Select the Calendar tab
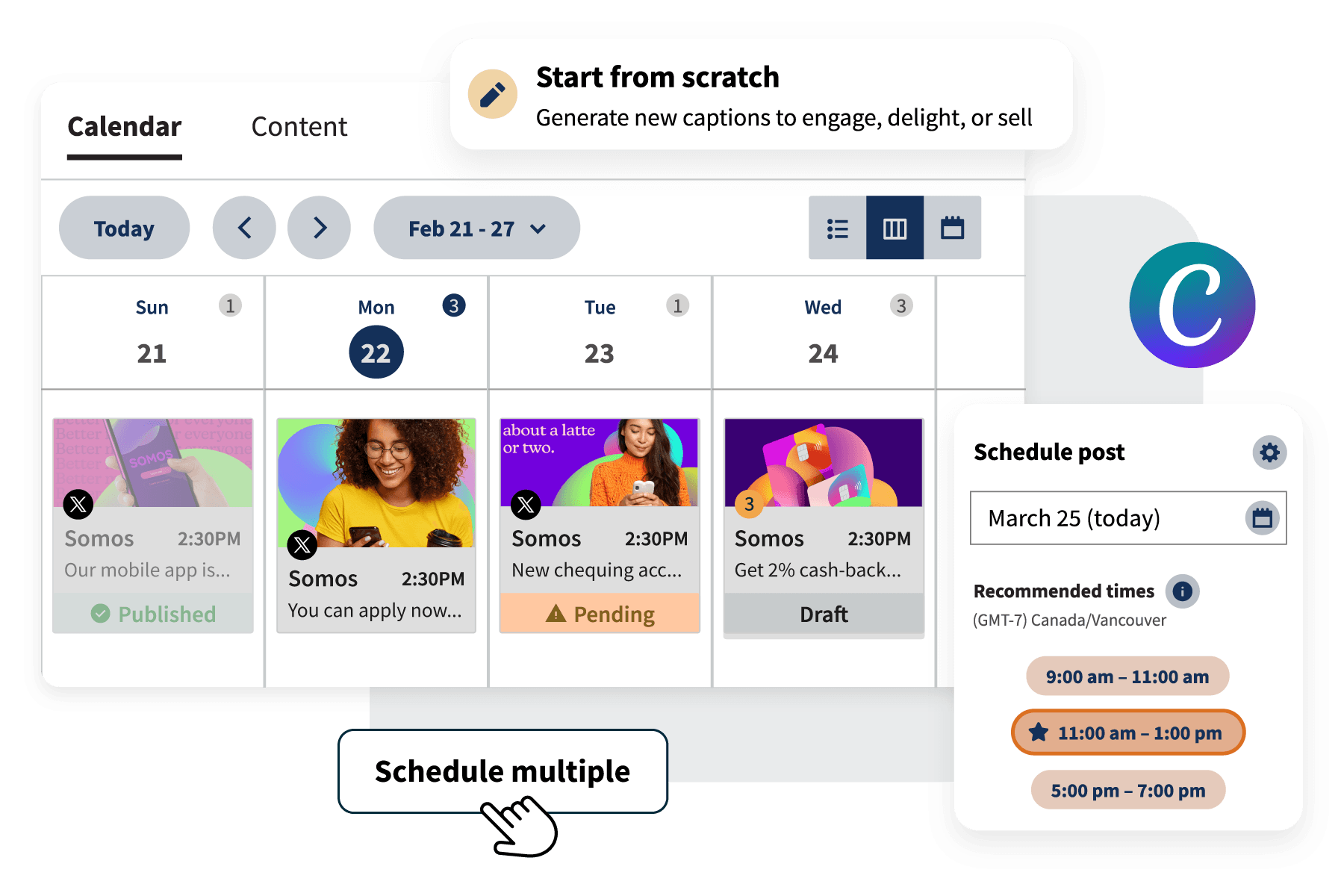Screen dimensions: 1344x896 (124, 127)
